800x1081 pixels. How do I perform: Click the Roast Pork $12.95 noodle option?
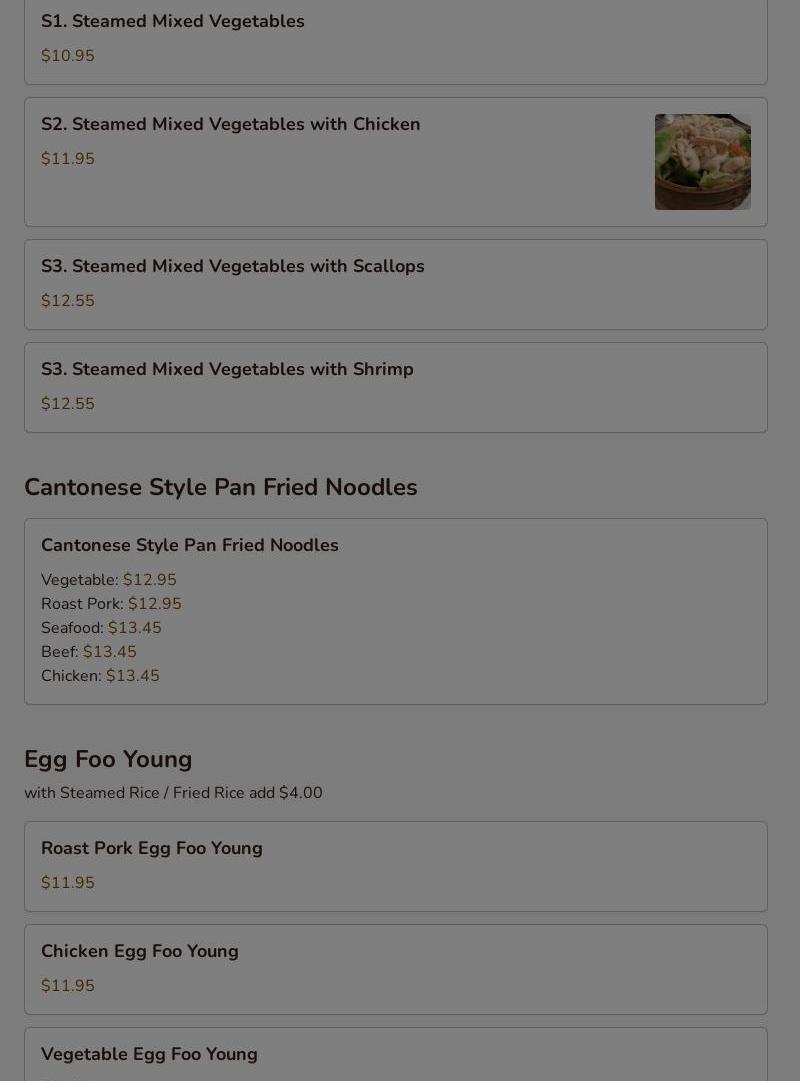(x=111, y=604)
